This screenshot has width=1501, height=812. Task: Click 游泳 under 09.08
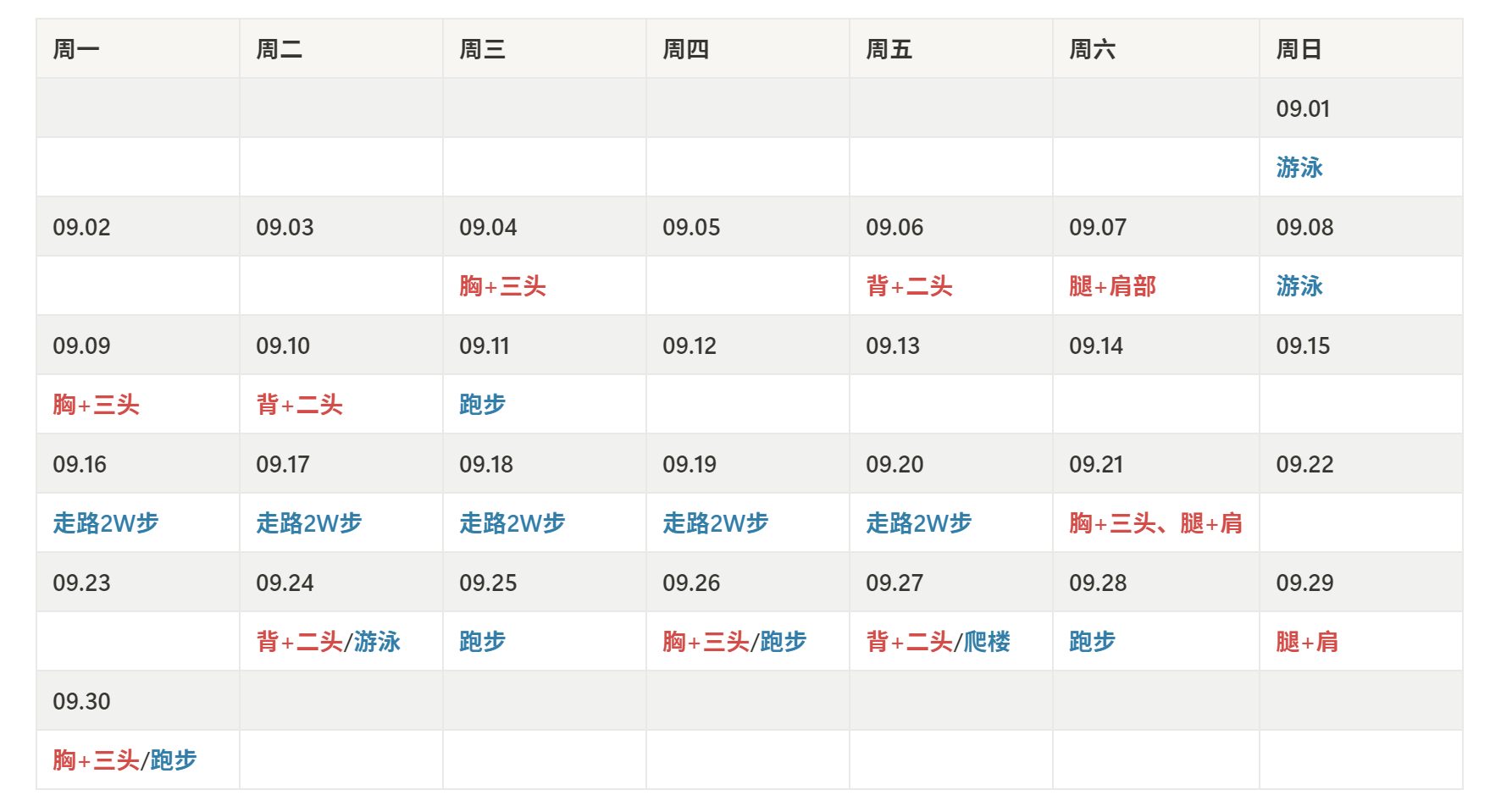1299,286
